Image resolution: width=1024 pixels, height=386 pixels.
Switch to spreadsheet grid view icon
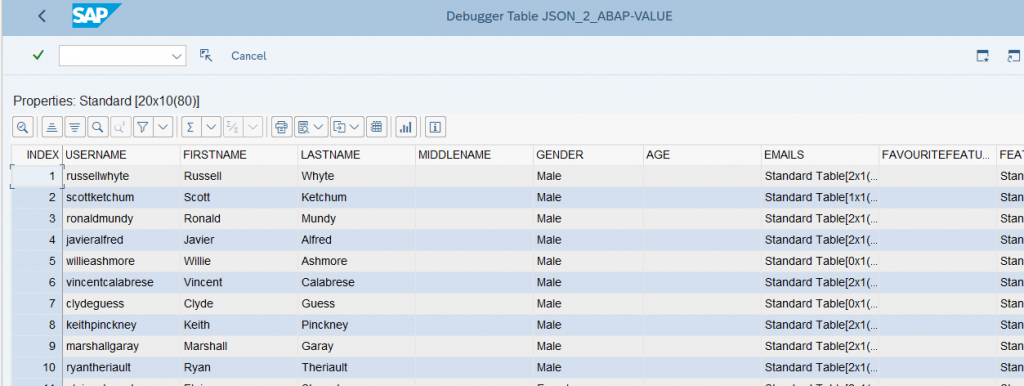(x=376, y=127)
